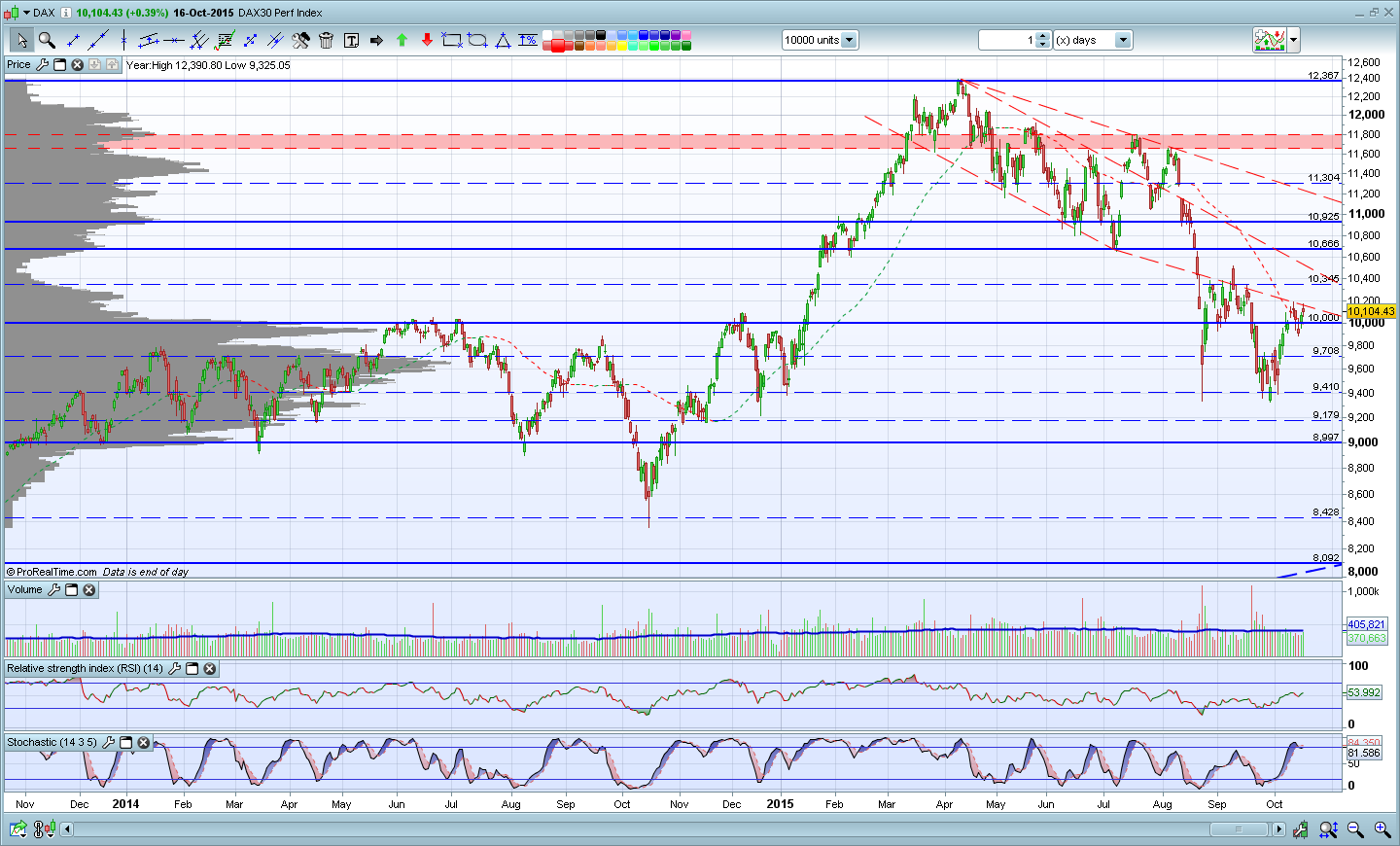Select the triangle drawing tool
The height and width of the screenshot is (846, 1400).
[503, 40]
